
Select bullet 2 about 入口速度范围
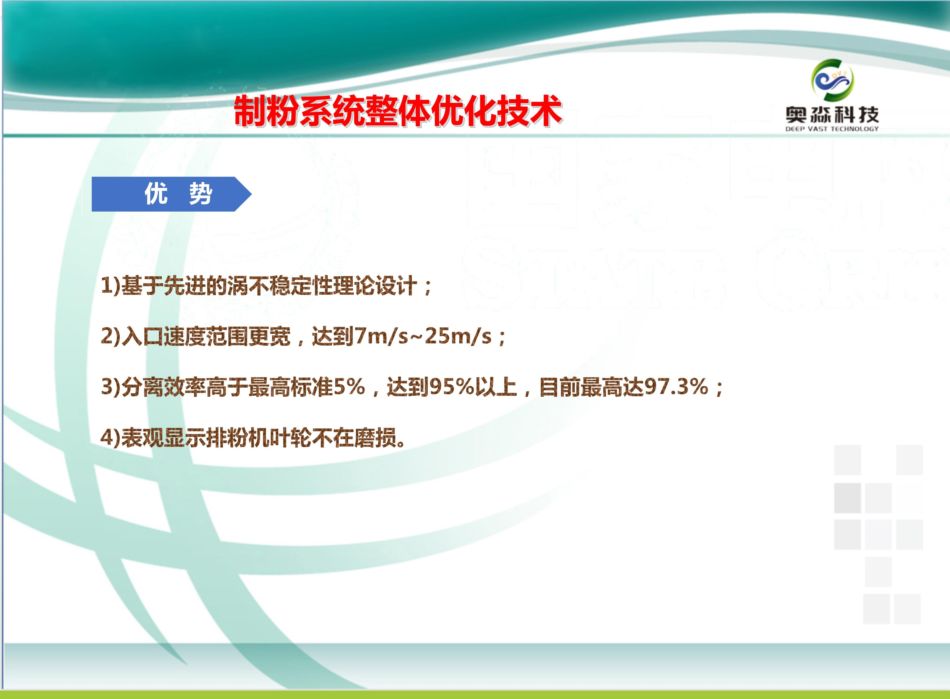pyautogui.click(x=305, y=336)
